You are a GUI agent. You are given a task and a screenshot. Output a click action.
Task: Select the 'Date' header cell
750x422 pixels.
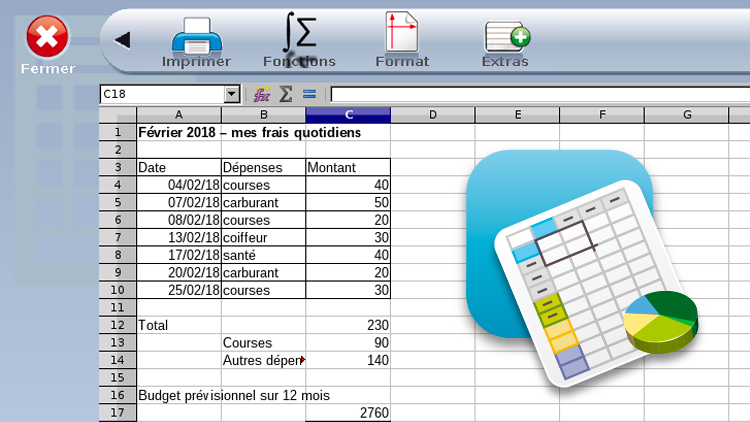click(179, 167)
